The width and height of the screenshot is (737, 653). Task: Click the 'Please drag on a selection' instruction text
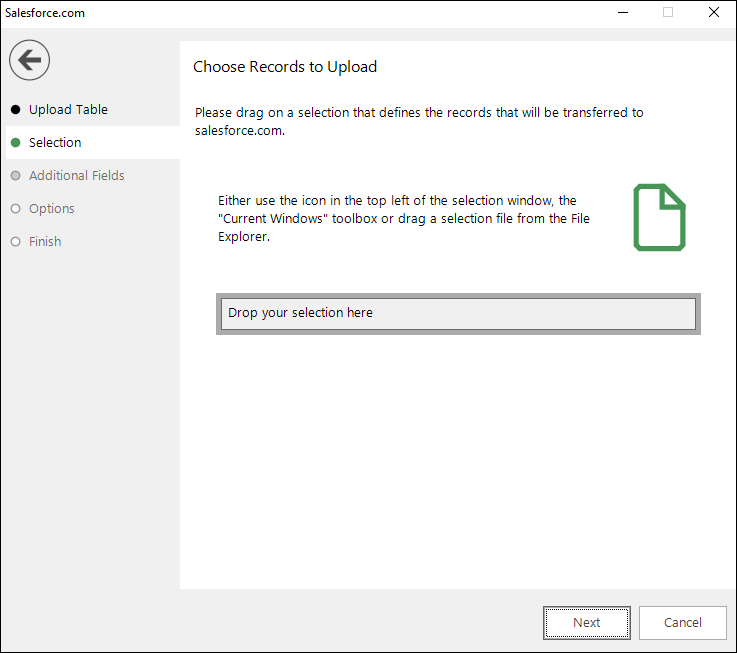pos(419,121)
